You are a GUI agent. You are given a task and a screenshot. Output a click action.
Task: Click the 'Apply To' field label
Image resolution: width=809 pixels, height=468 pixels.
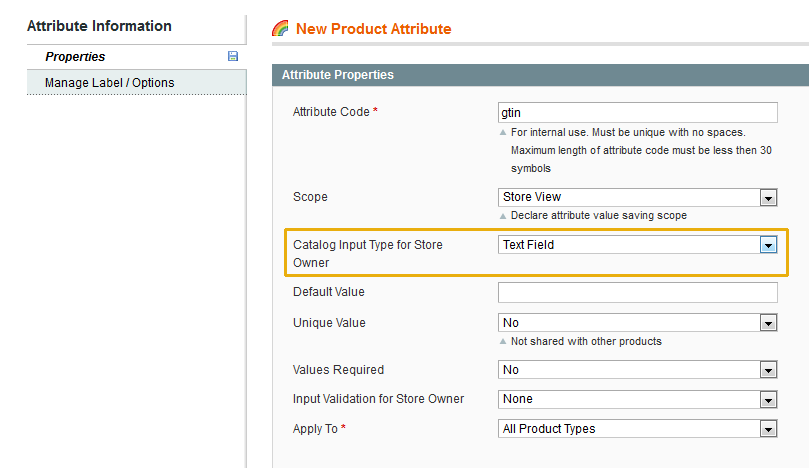(x=315, y=429)
